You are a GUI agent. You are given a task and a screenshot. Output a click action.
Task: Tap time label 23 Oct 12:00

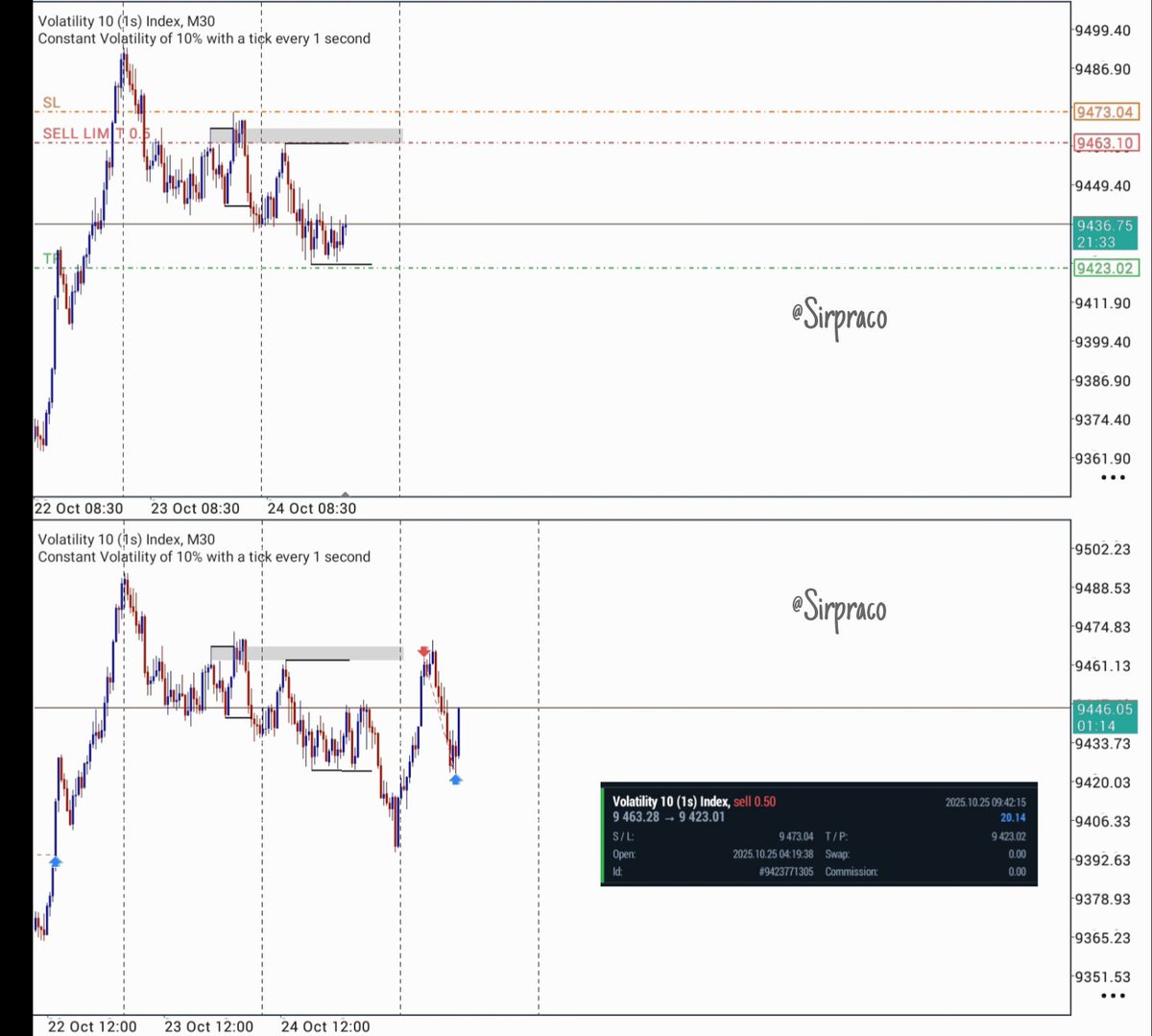click(x=208, y=1026)
